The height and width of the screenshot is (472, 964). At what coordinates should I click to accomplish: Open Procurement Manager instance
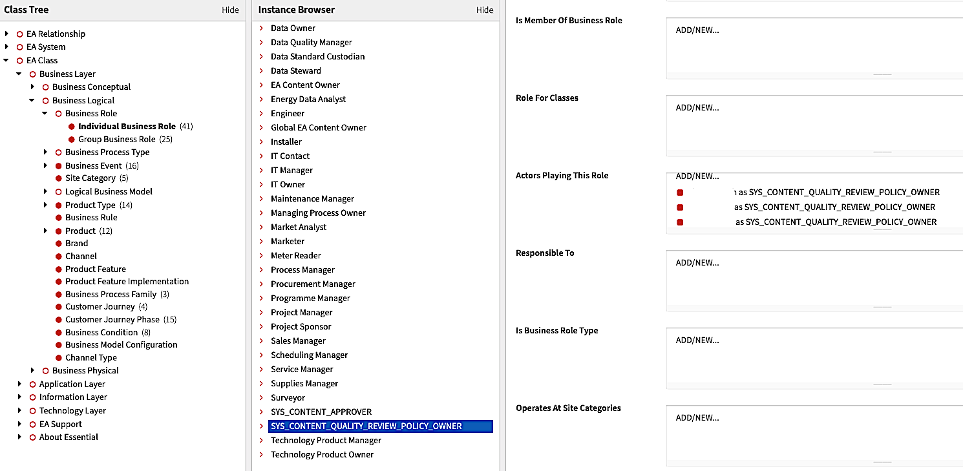tap(313, 284)
